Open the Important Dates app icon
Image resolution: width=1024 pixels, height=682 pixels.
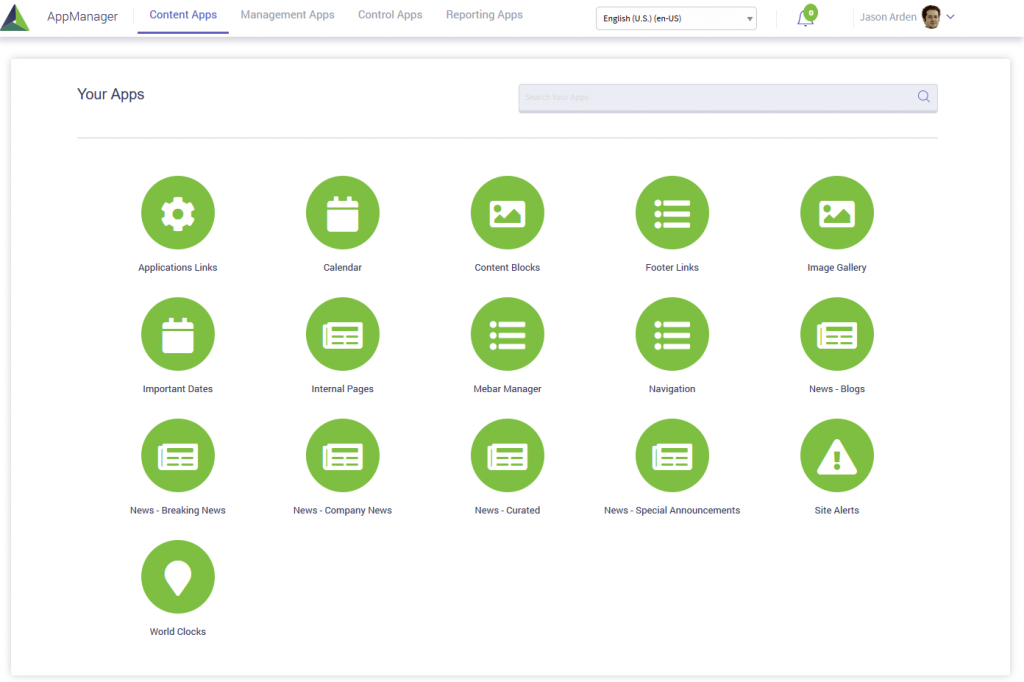178,334
